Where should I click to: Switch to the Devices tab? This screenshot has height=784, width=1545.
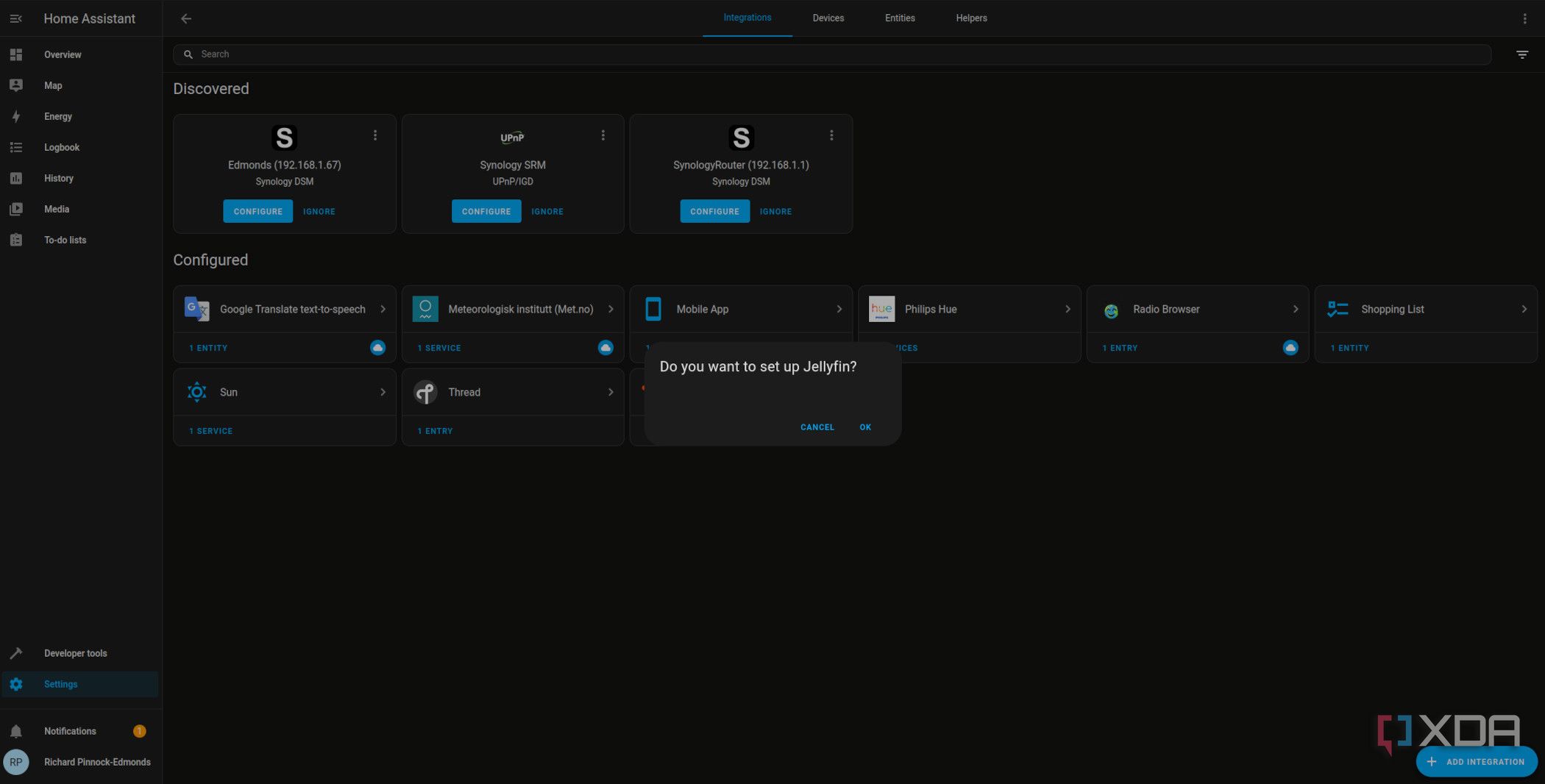pyautogui.click(x=828, y=18)
